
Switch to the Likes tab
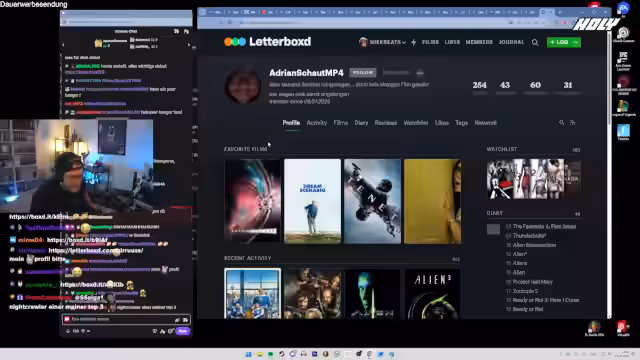(442, 122)
